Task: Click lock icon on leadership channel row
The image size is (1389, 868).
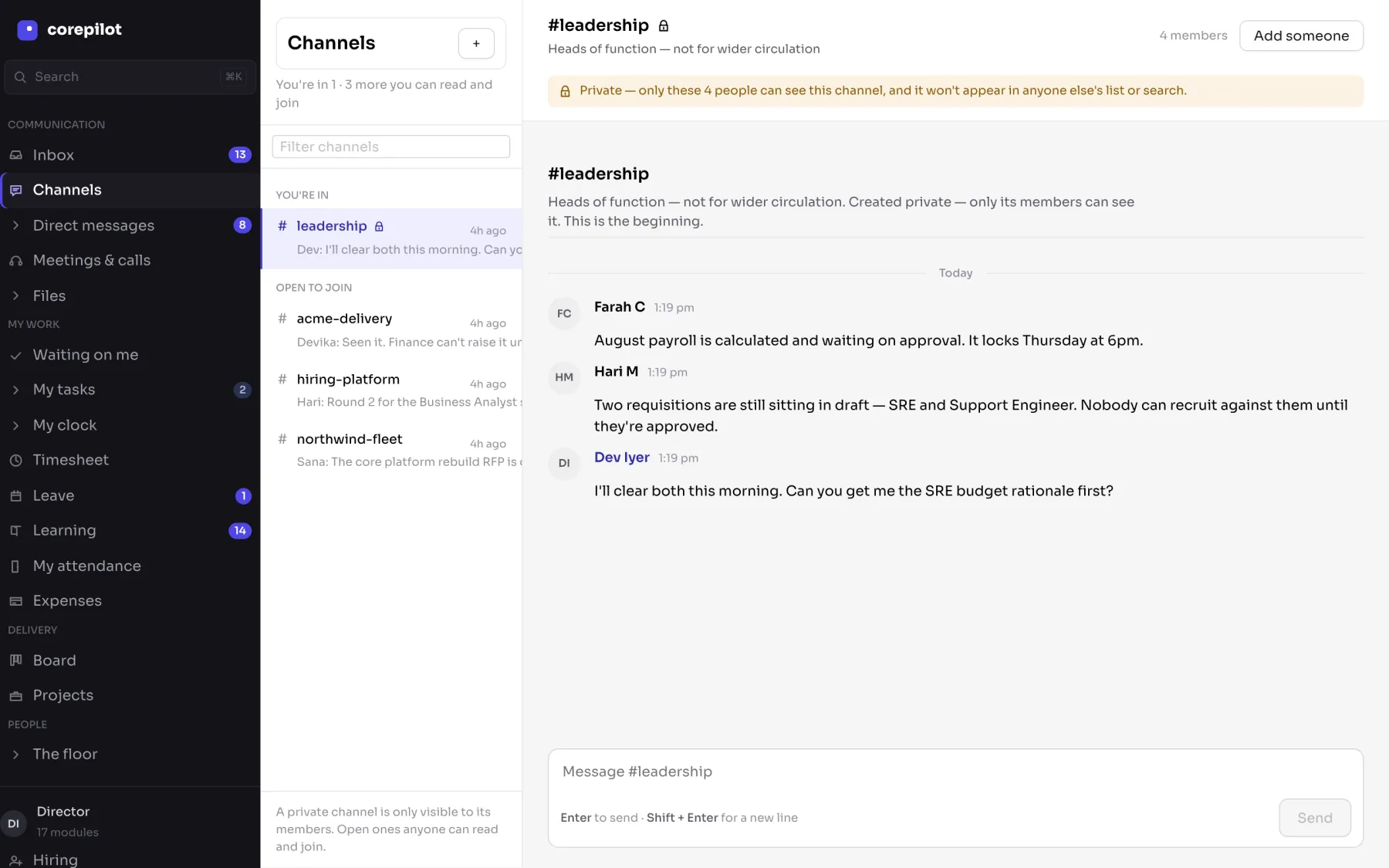Action: click(379, 227)
